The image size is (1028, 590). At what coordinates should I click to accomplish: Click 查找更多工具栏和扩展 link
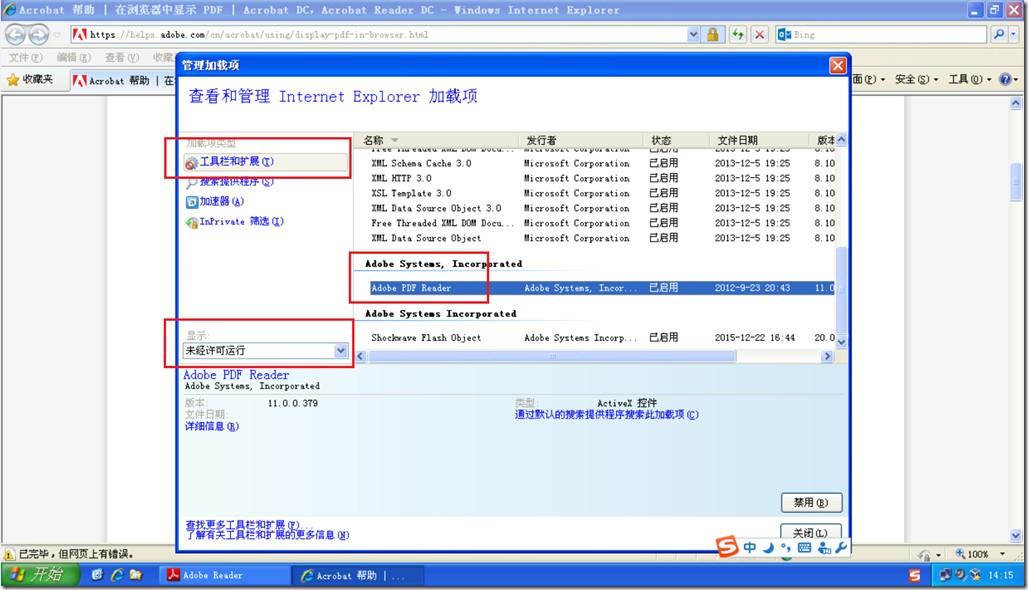(242, 524)
